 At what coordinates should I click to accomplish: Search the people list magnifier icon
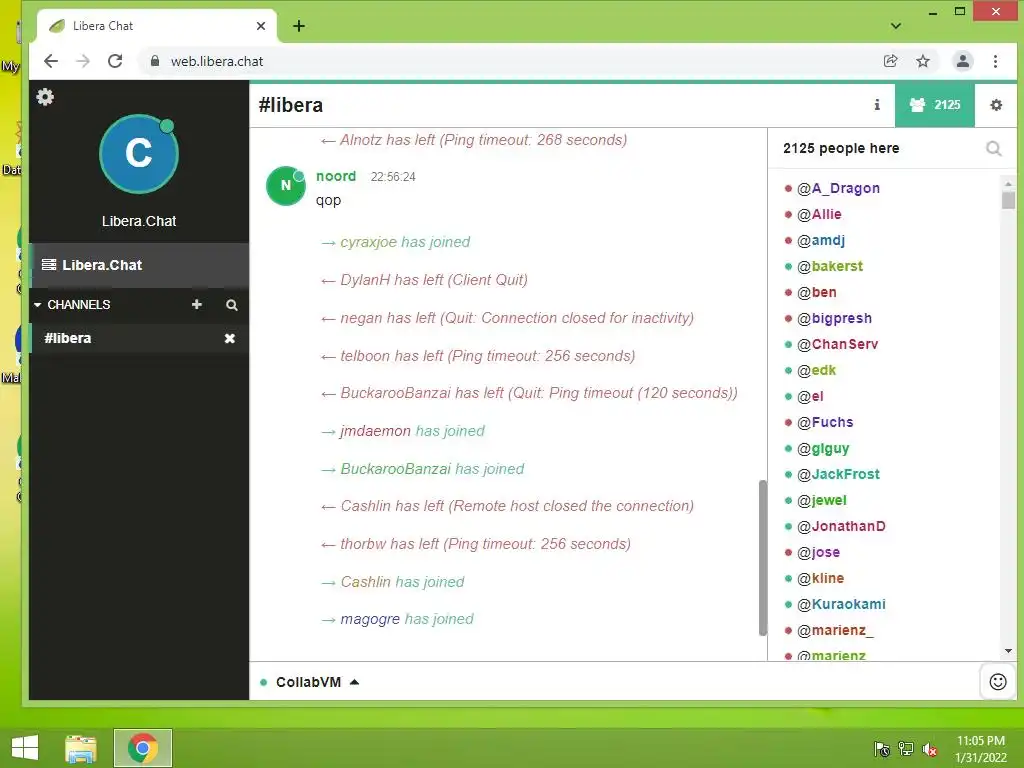[x=993, y=149]
